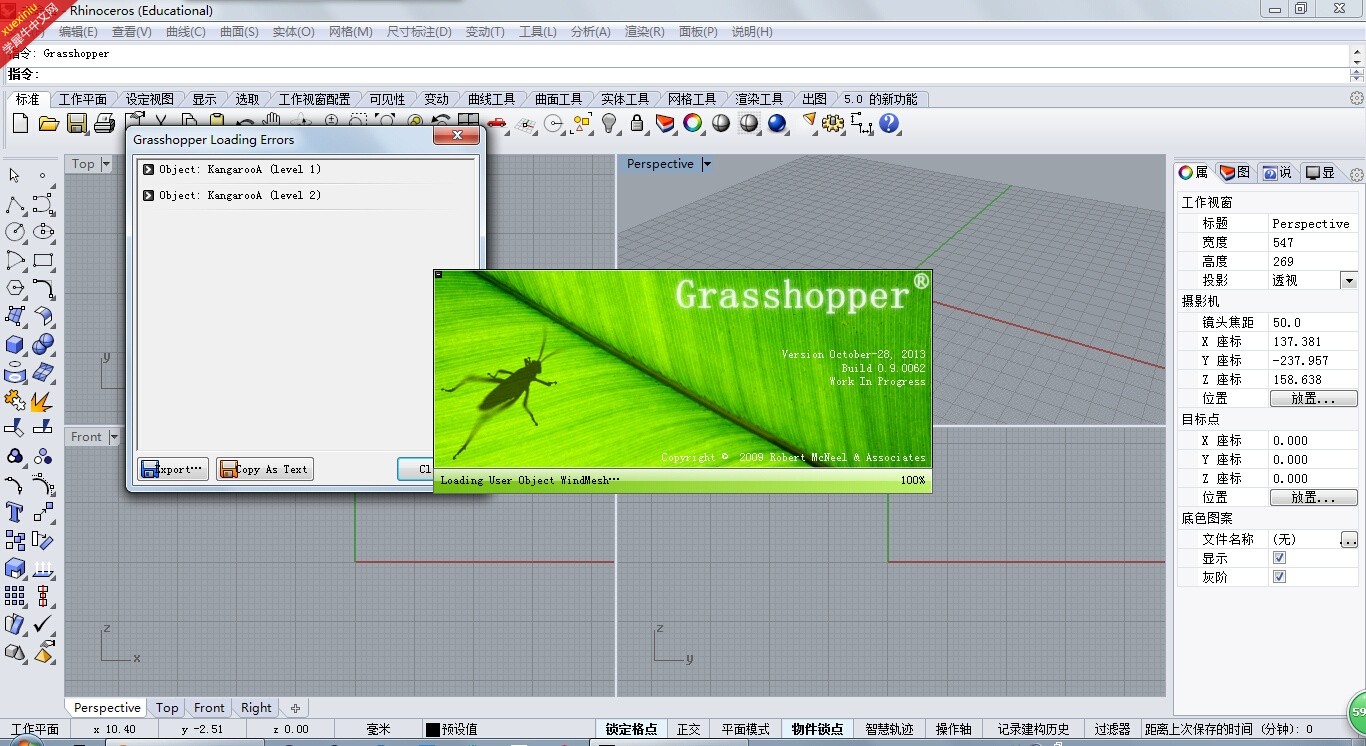Viewport: 1366px width, 746px height.
Task: Select the Polyline tool in left sidebar
Action: tap(15, 205)
